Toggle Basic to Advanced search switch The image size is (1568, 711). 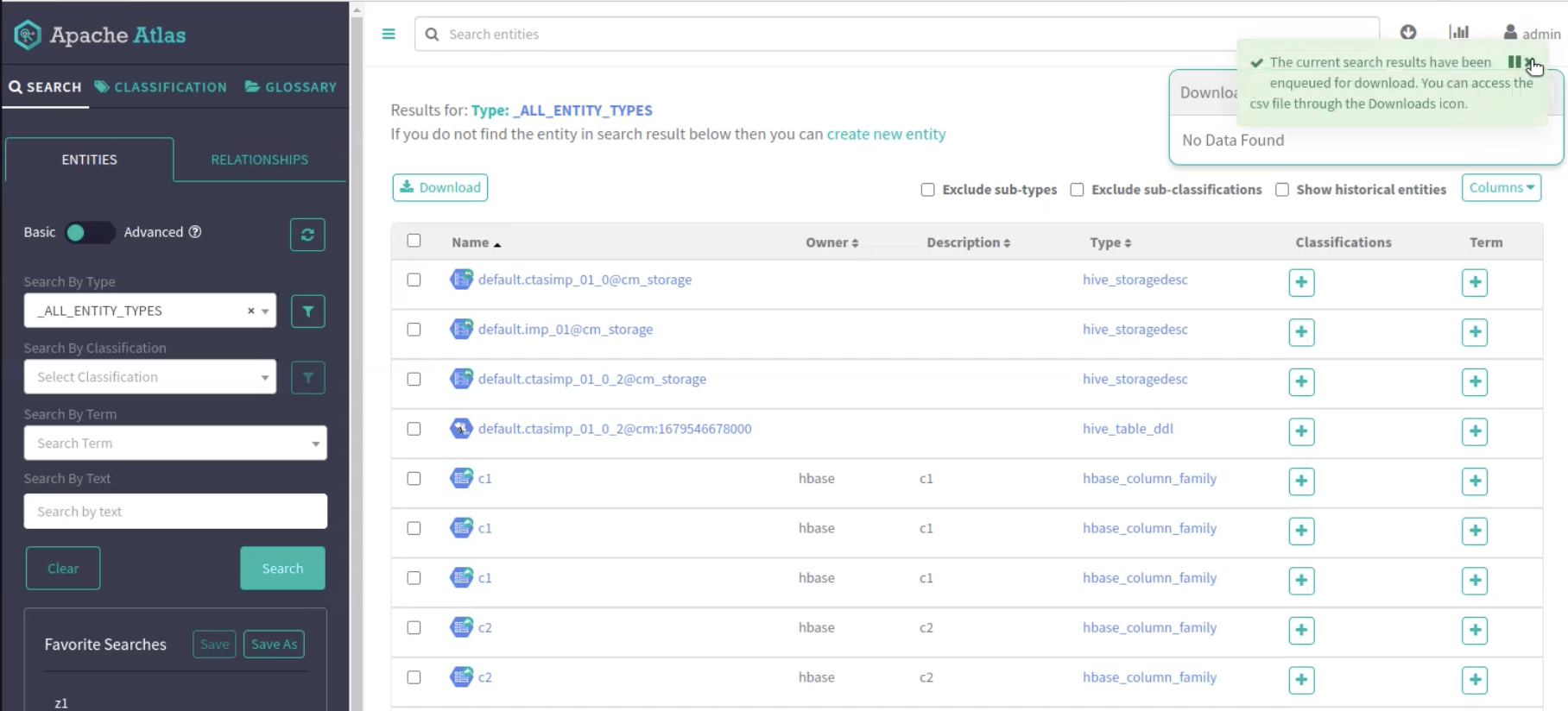click(88, 233)
